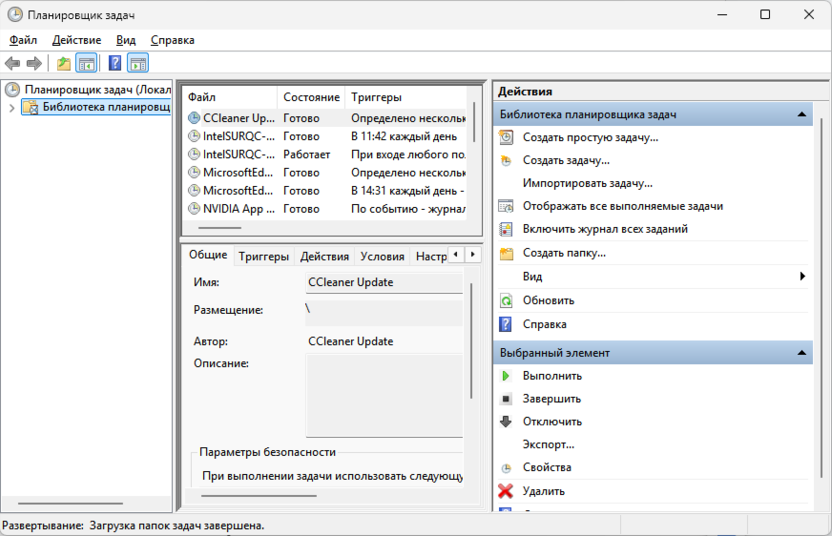The height and width of the screenshot is (536, 832).
Task: Stop task using Завершить icon
Action: pos(506,399)
